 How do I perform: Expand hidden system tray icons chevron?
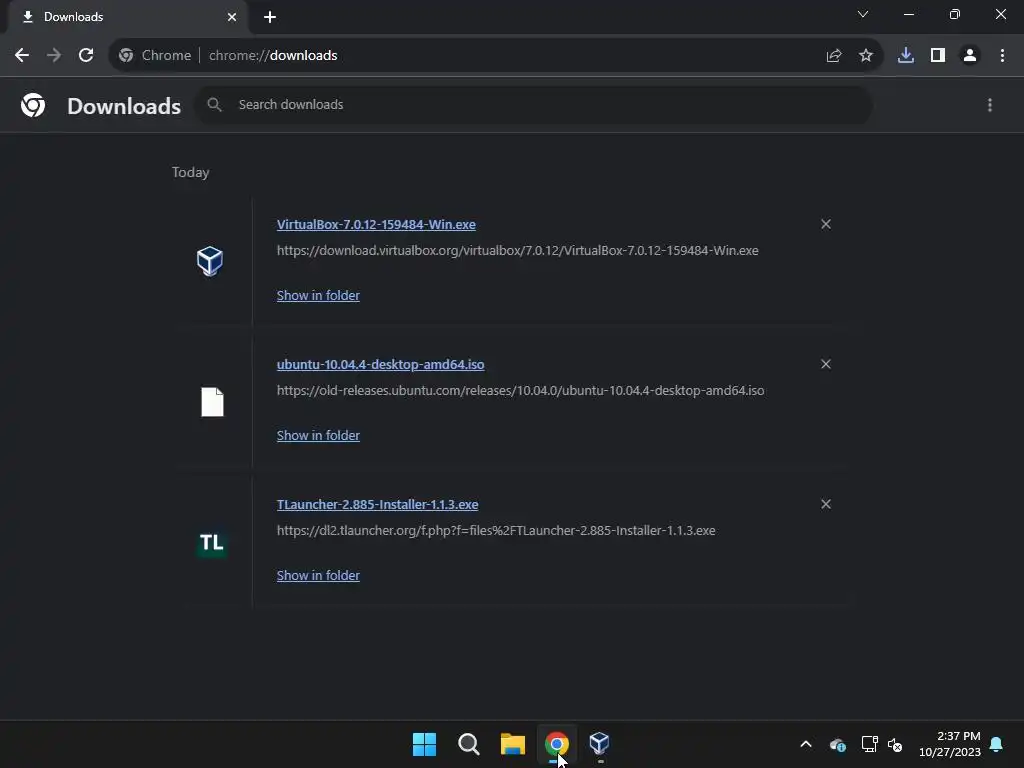(806, 744)
